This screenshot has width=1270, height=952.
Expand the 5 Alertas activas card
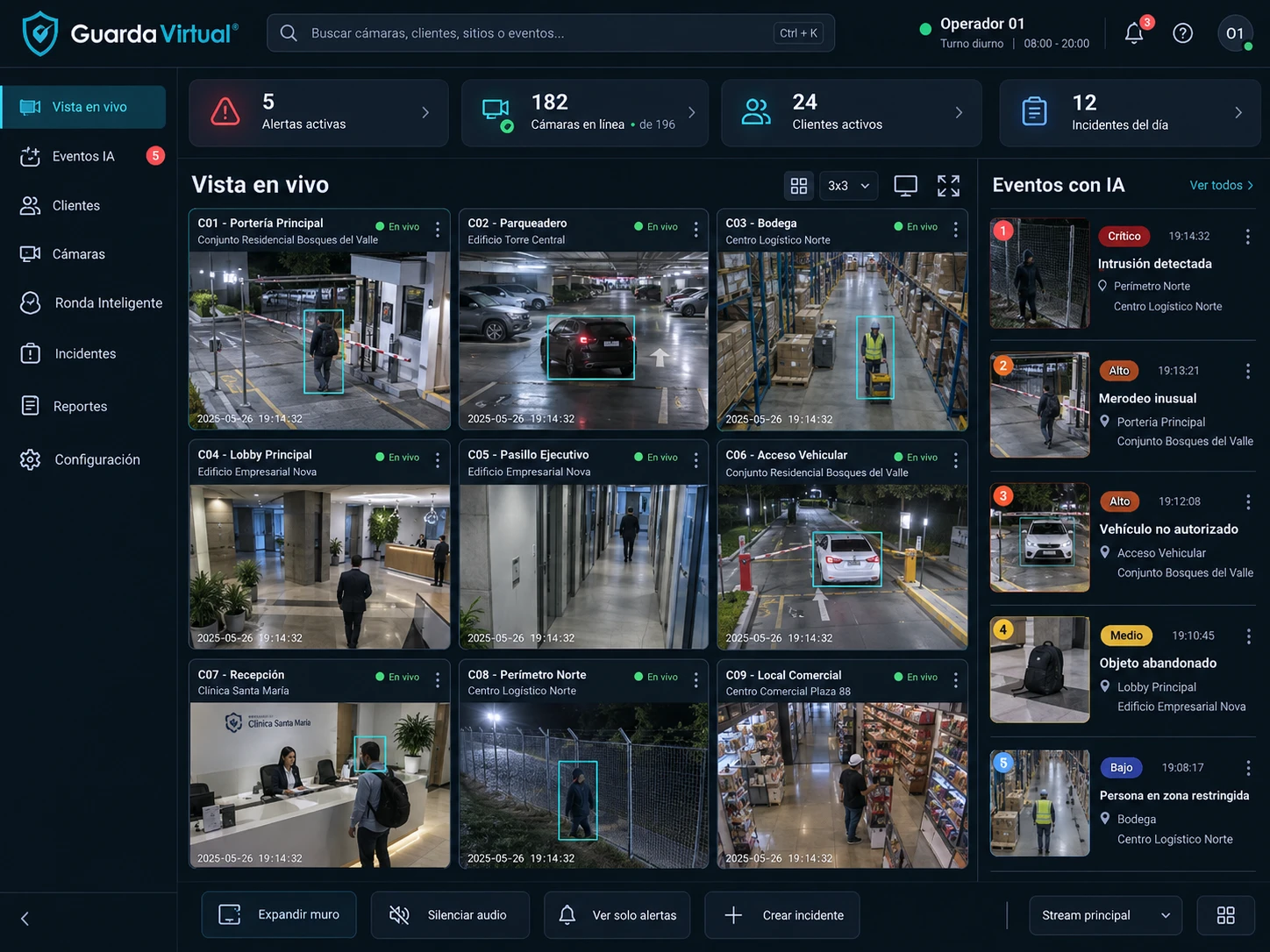coord(319,113)
